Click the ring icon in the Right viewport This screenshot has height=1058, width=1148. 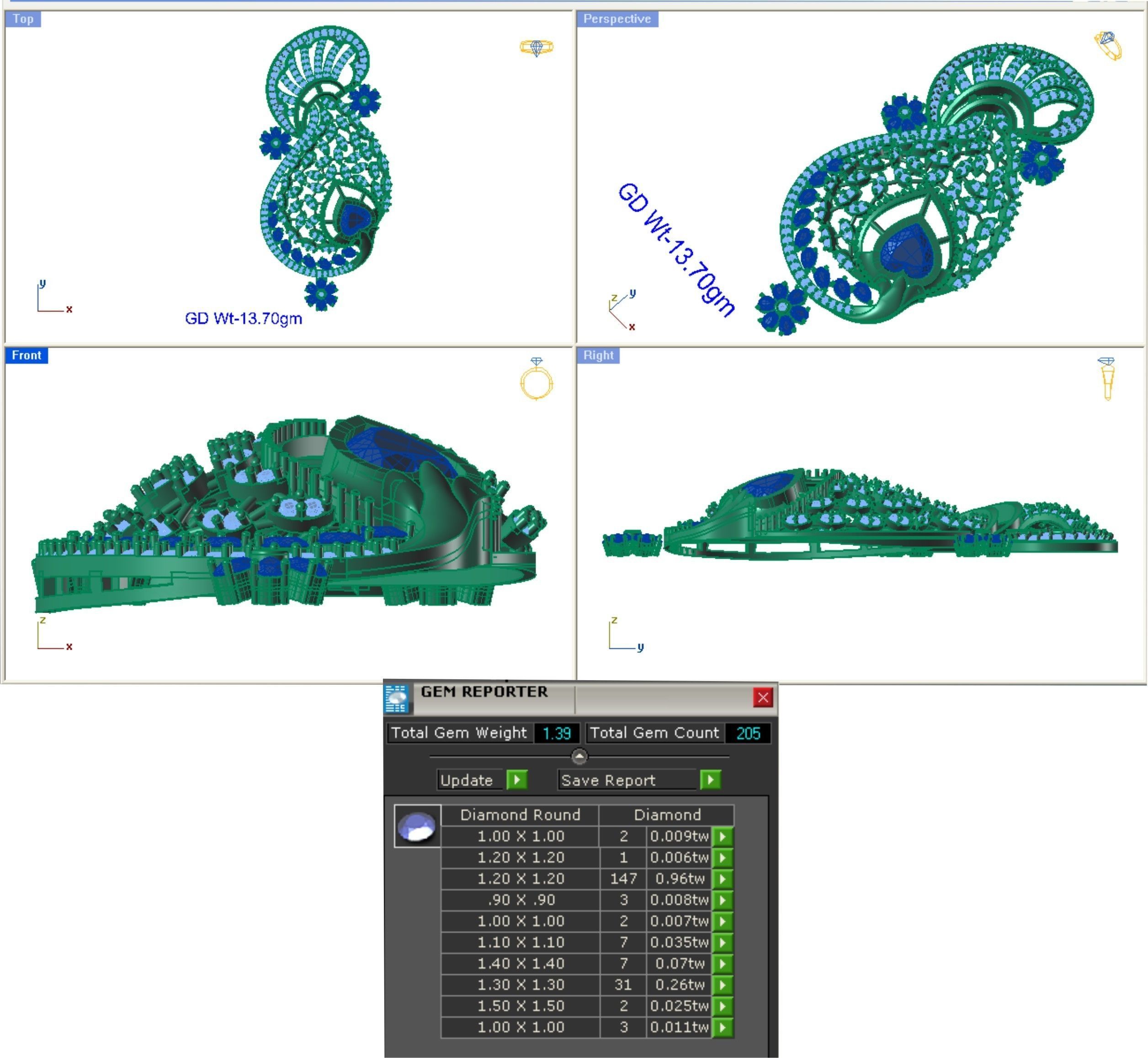click(x=1107, y=378)
